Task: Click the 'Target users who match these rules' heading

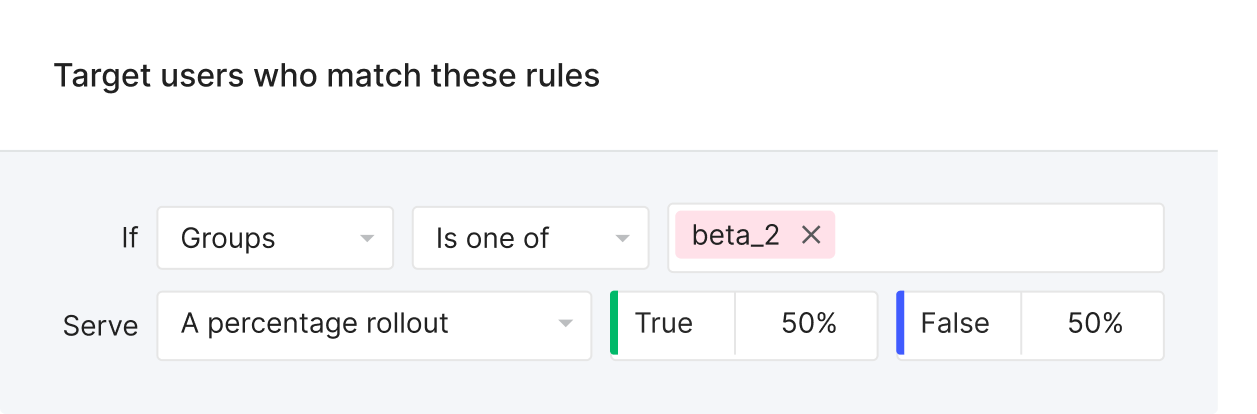Action: click(x=326, y=75)
